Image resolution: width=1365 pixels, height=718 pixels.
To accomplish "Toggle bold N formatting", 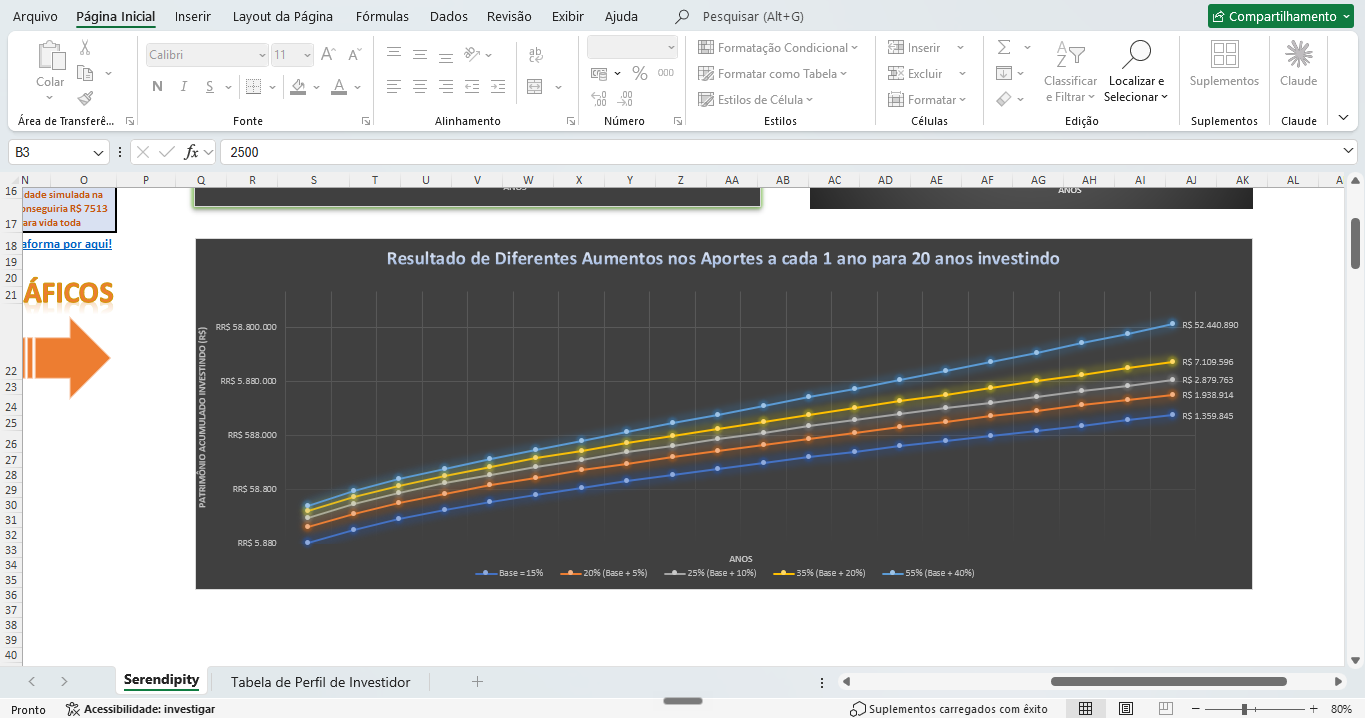I will tap(157, 87).
